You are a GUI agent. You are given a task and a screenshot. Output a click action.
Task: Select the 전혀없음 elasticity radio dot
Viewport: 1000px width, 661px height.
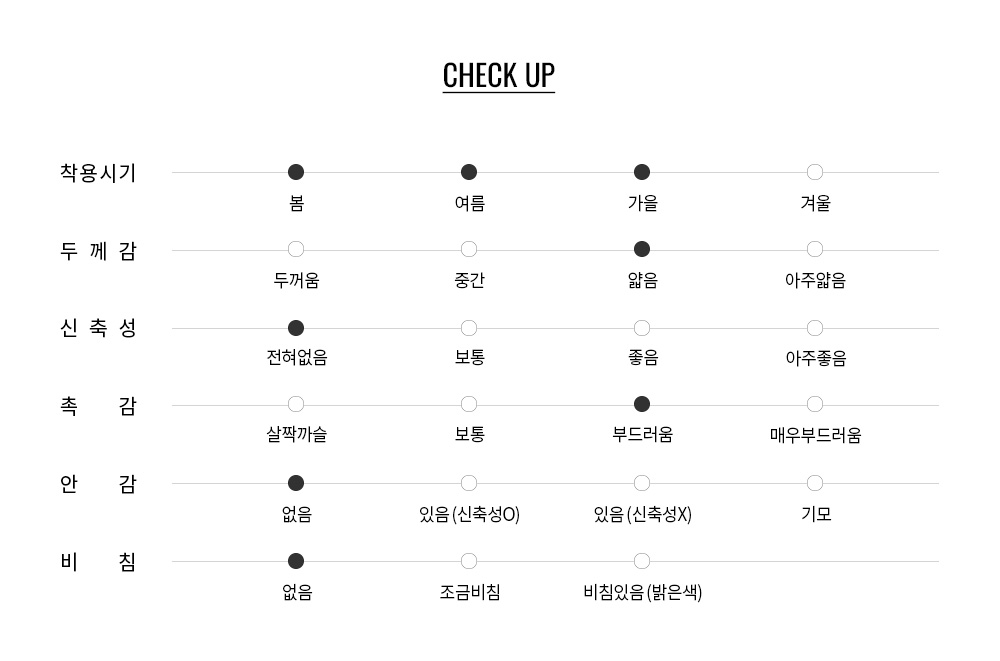coord(296,328)
